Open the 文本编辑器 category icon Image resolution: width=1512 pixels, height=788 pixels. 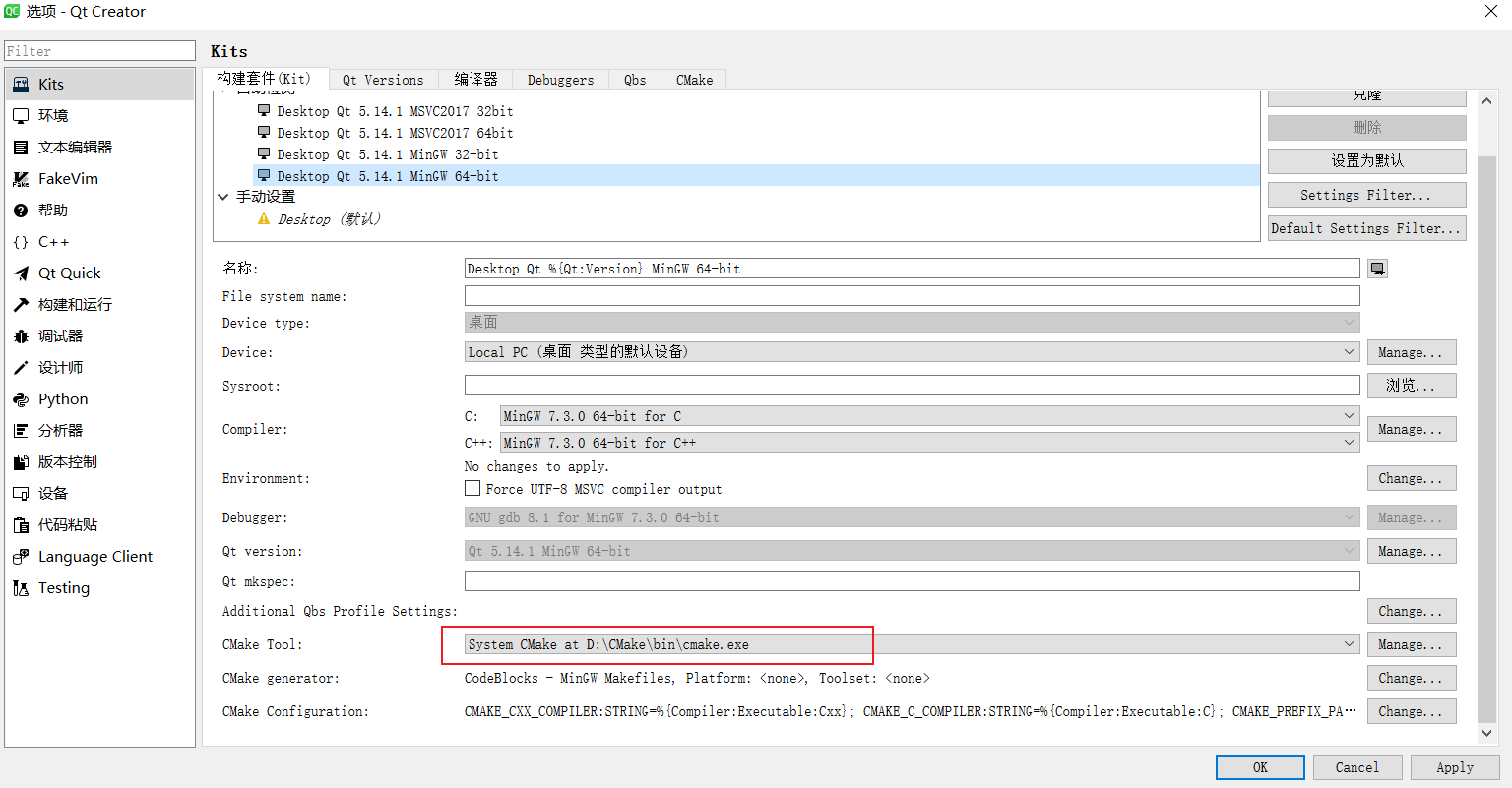tap(21, 148)
